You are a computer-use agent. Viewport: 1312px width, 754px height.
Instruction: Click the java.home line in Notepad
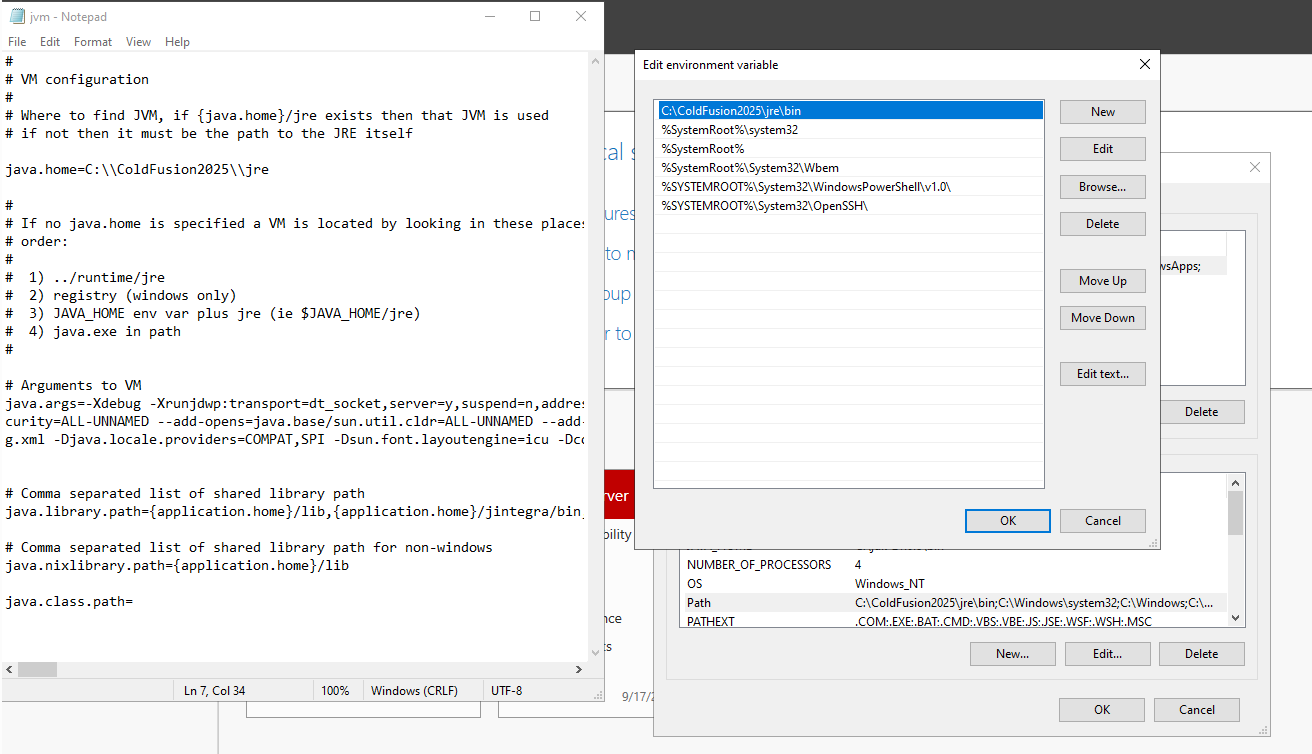[137, 170]
